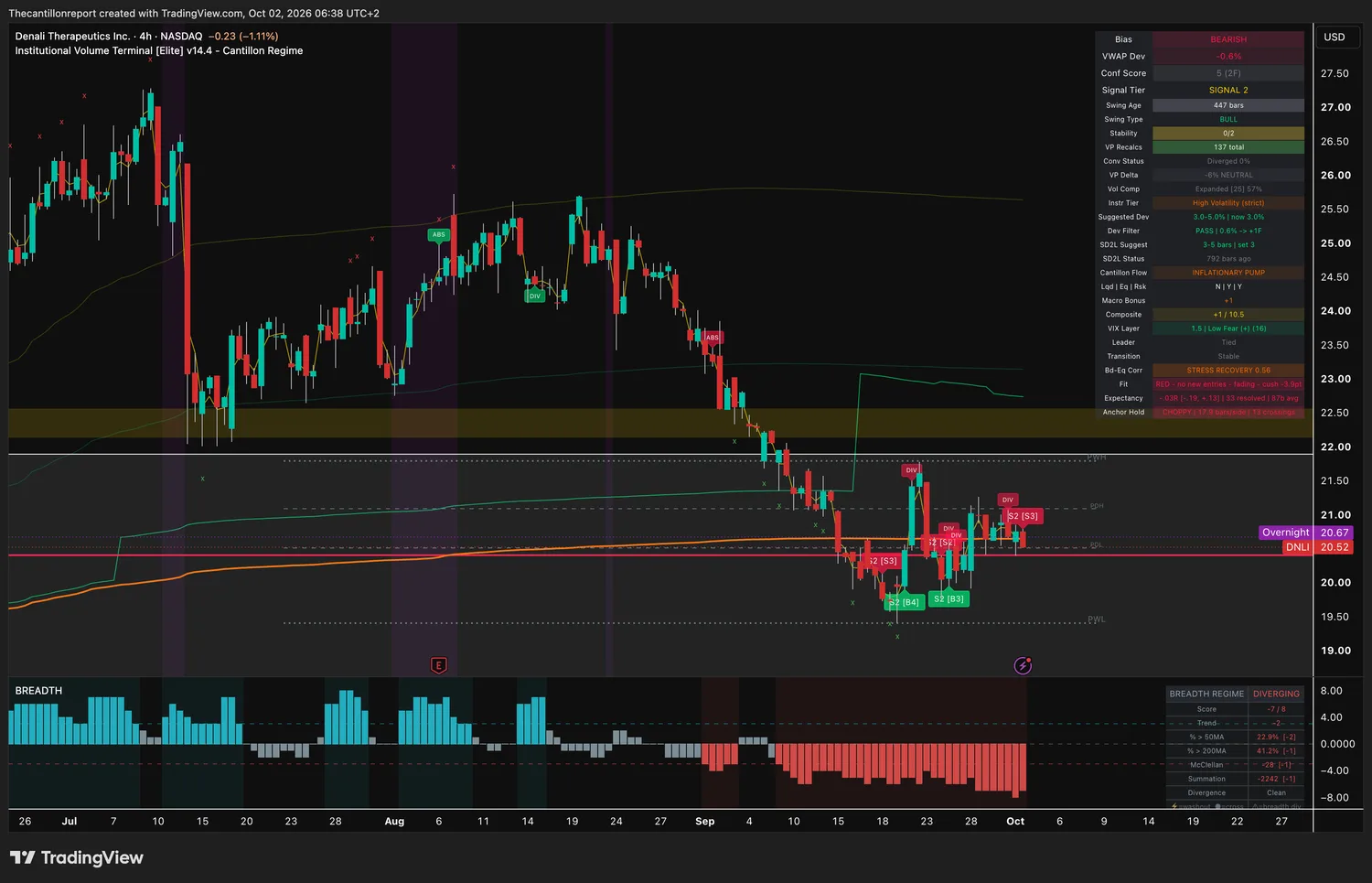This screenshot has height=883, width=1372.
Task: Click the SIGNAL 2 tier cell
Action: point(1228,90)
